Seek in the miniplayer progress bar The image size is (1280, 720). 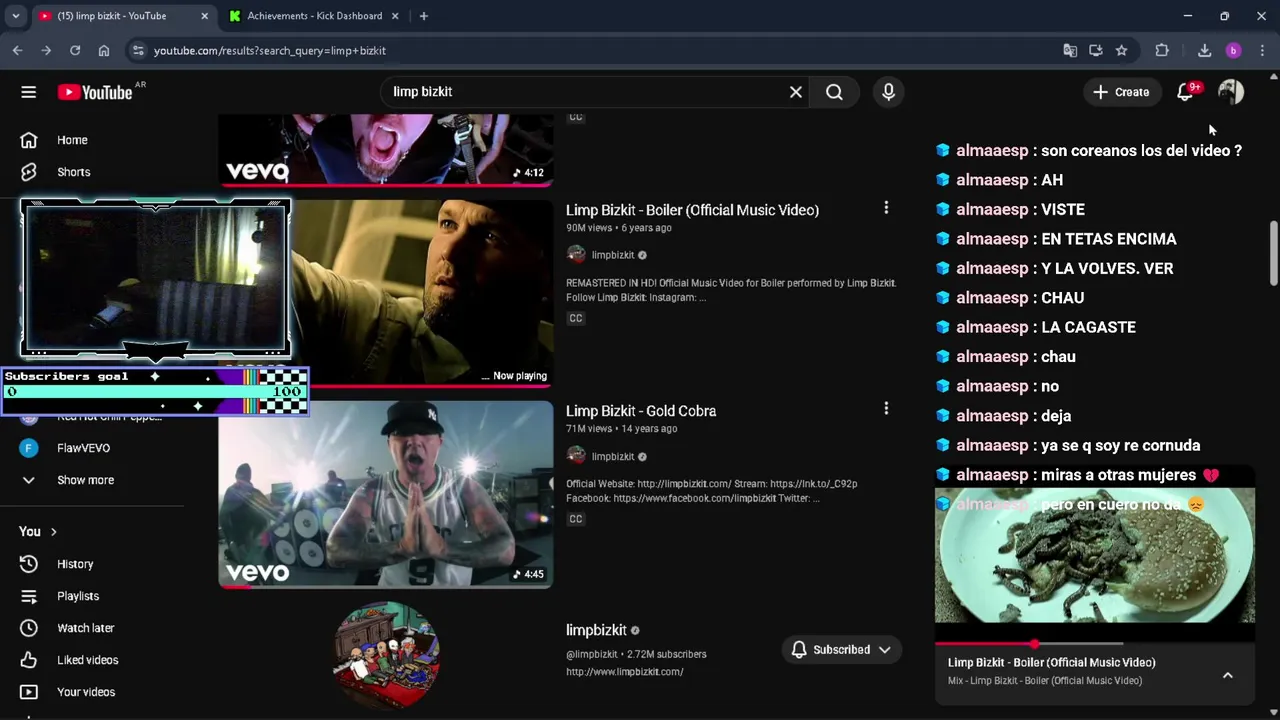click(1095, 644)
